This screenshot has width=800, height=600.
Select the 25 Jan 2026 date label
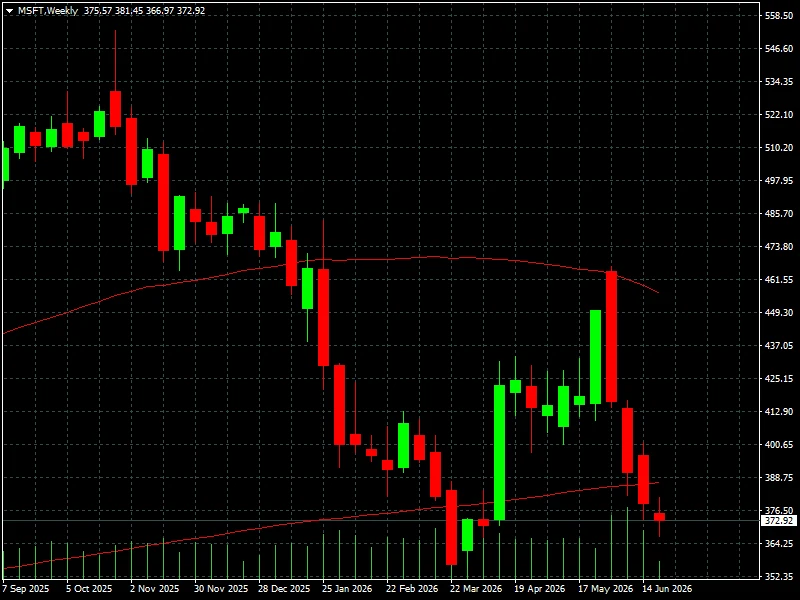tap(347, 589)
